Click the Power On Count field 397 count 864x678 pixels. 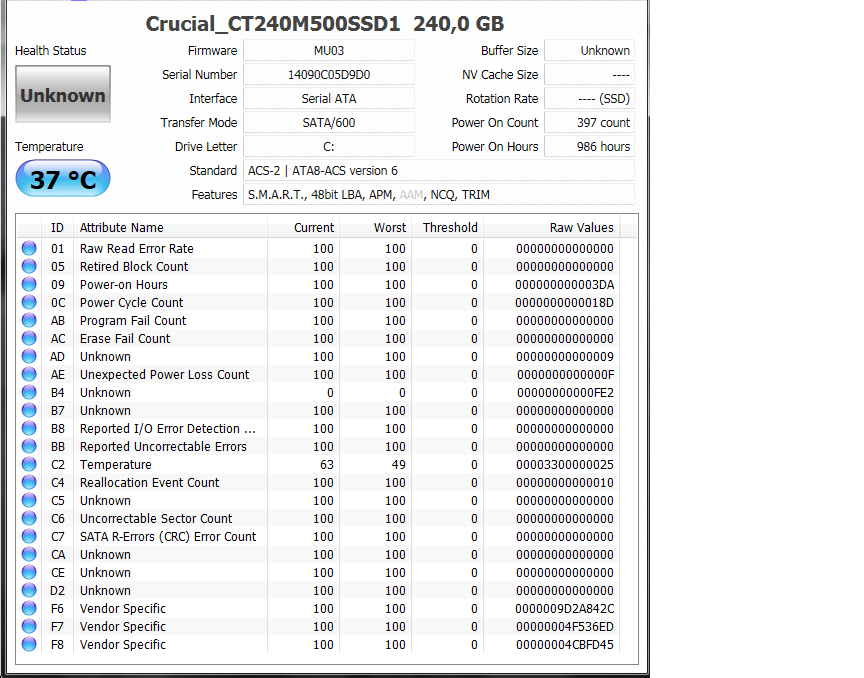point(590,122)
